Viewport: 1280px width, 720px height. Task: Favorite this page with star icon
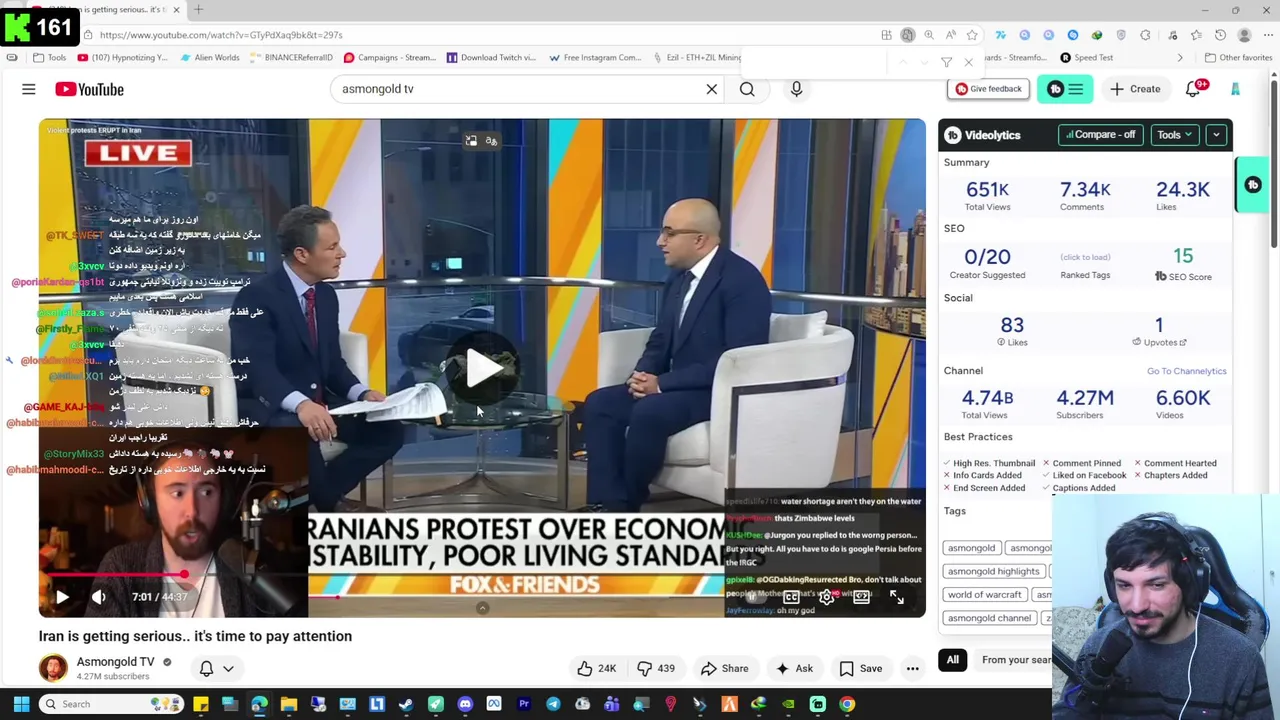pyautogui.click(x=971, y=35)
